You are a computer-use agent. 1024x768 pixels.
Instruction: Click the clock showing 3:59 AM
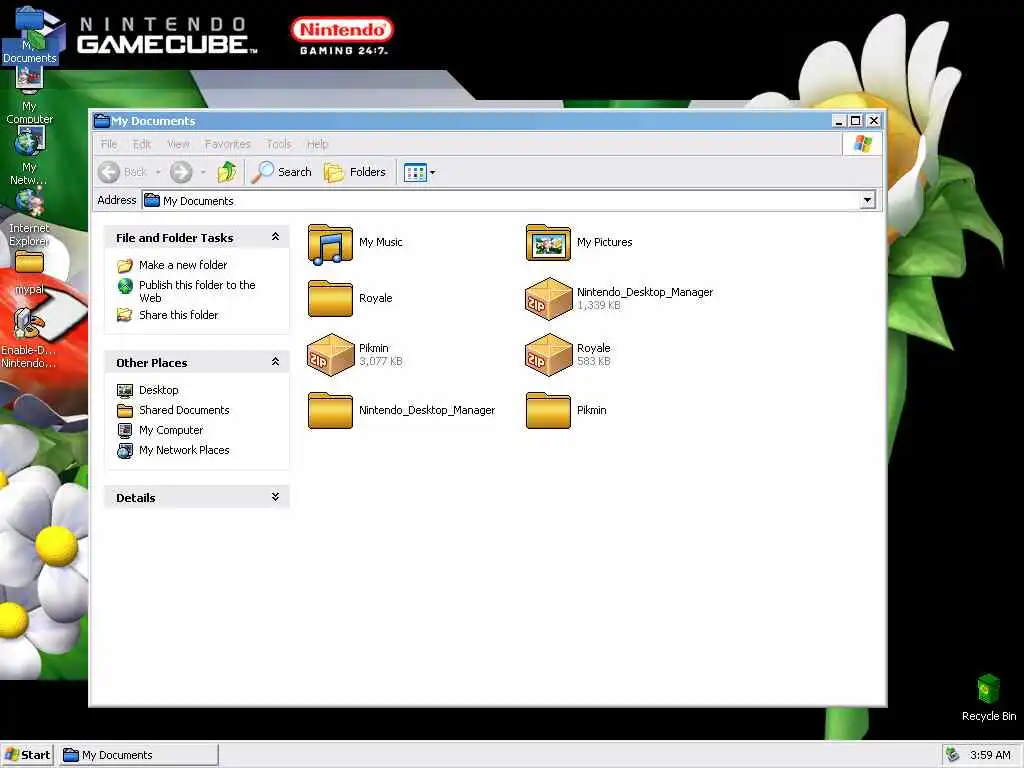tap(990, 755)
